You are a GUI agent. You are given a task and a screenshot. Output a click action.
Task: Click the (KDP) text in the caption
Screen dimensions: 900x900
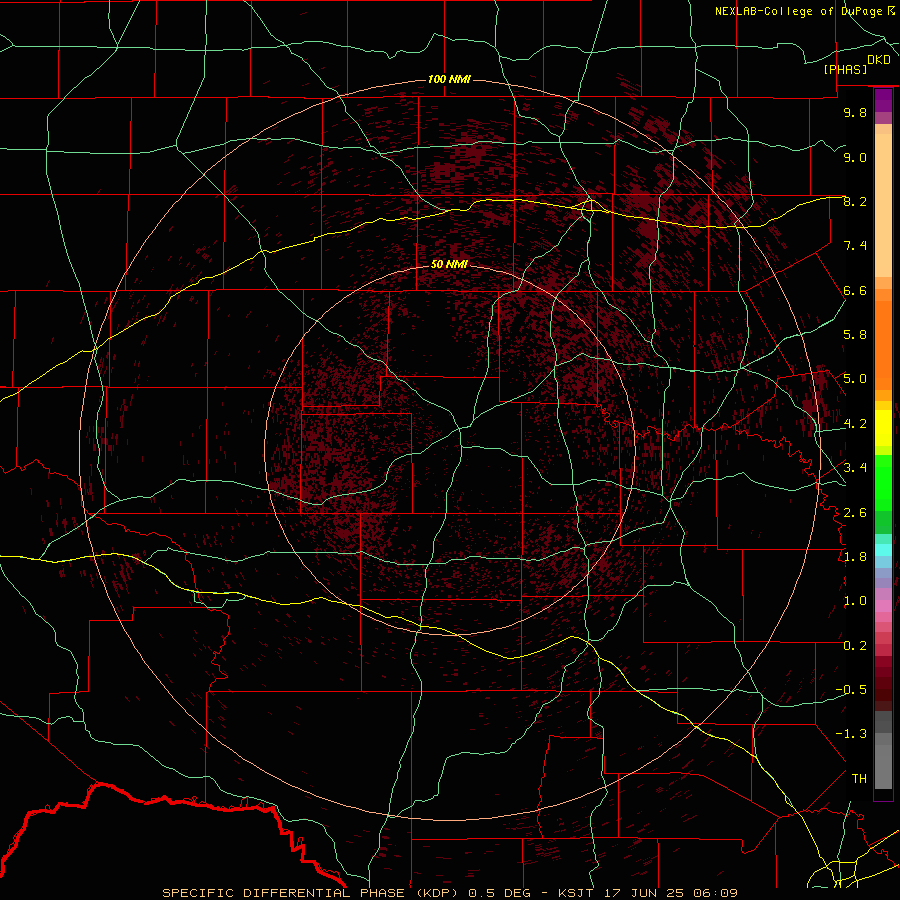click(437, 893)
